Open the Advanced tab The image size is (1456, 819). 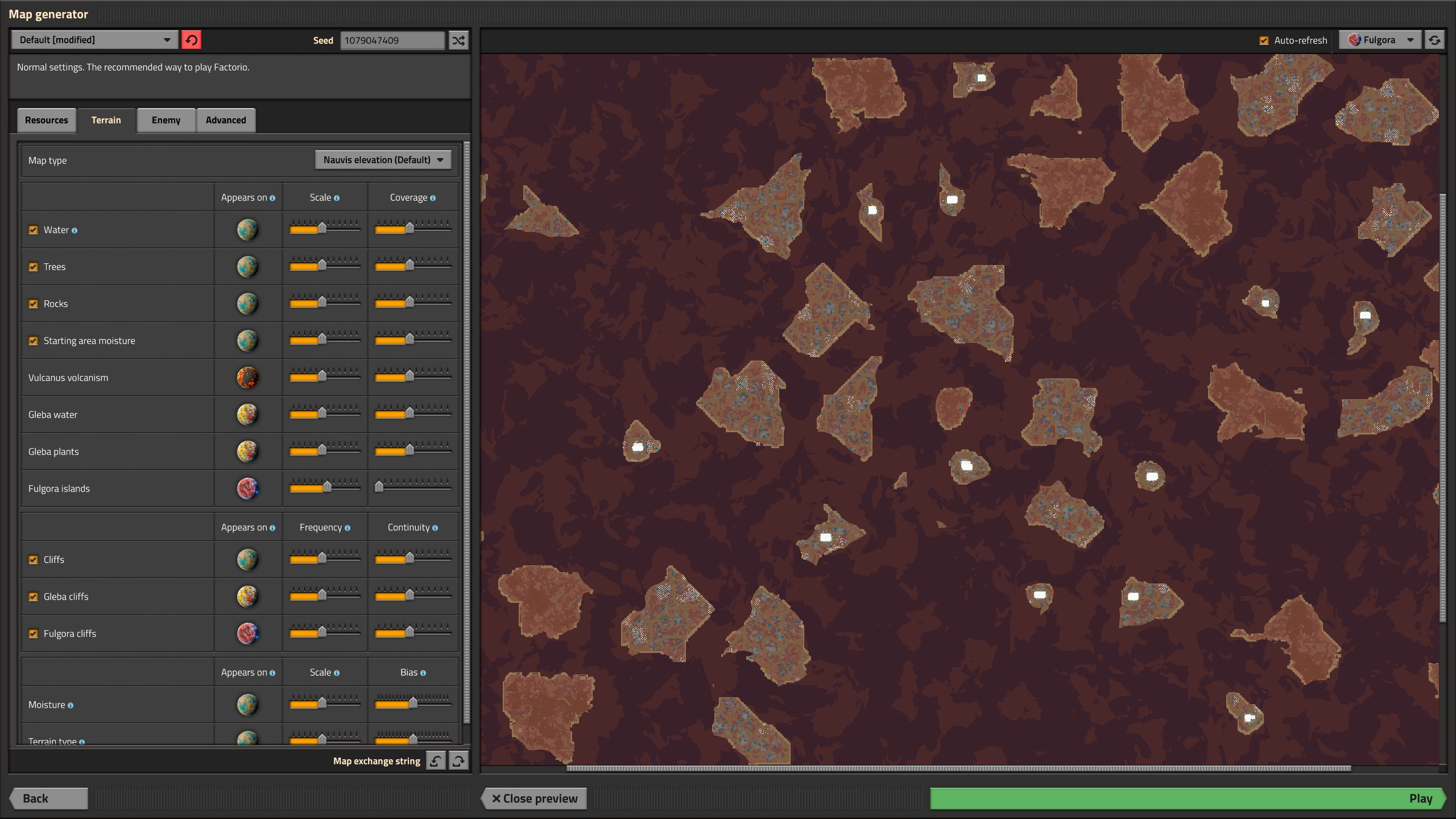226,120
